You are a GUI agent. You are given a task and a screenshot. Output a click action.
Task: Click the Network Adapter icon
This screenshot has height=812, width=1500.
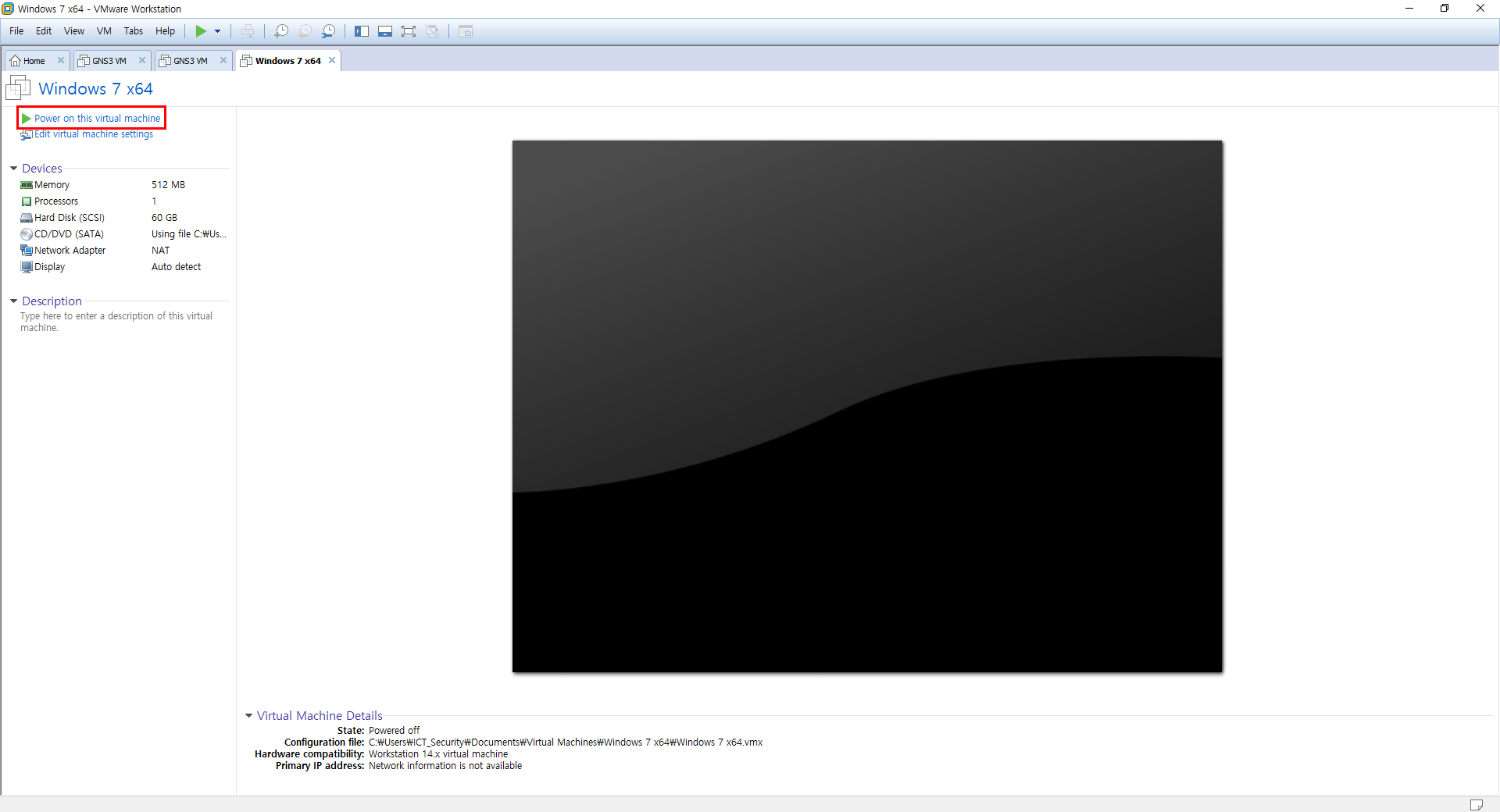(x=27, y=251)
